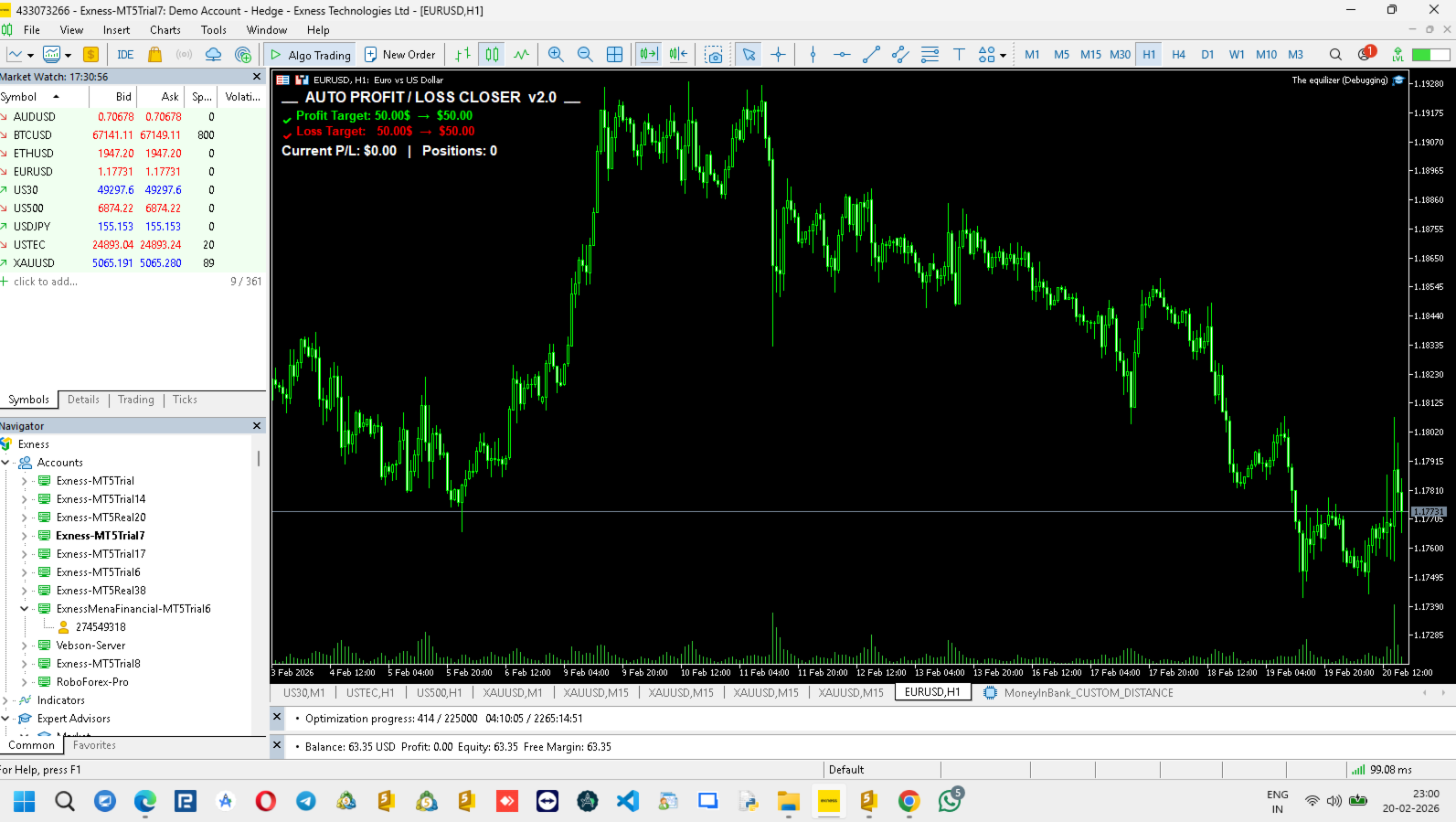Switch chart to line chart style
The height and width of the screenshot is (822, 1456).
pyautogui.click(x=521, y=55)
